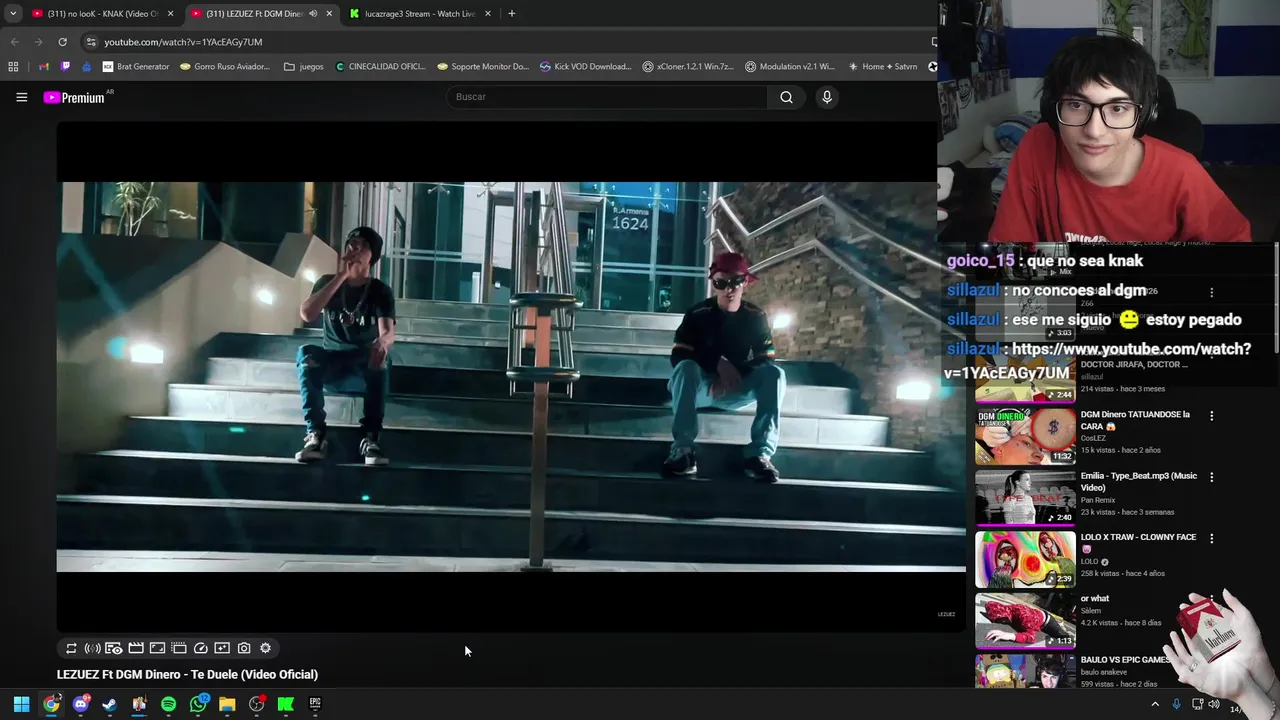Click the eye overlay icon below the player
Image resolution: width=1280 pixels, height=720 pixels.
114,648
